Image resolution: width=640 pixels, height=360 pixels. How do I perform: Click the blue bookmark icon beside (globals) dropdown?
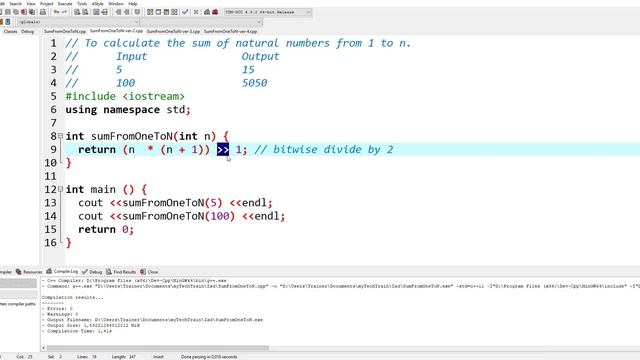(8, 22)
